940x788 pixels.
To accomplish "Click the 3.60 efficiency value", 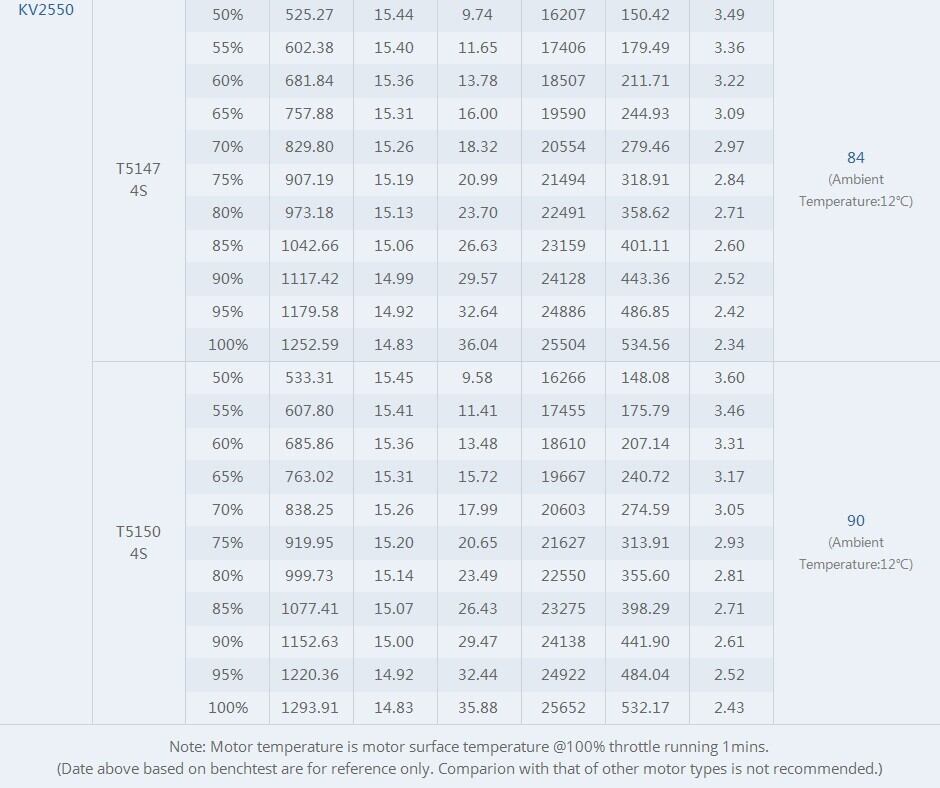I will [x=729, y=378].
